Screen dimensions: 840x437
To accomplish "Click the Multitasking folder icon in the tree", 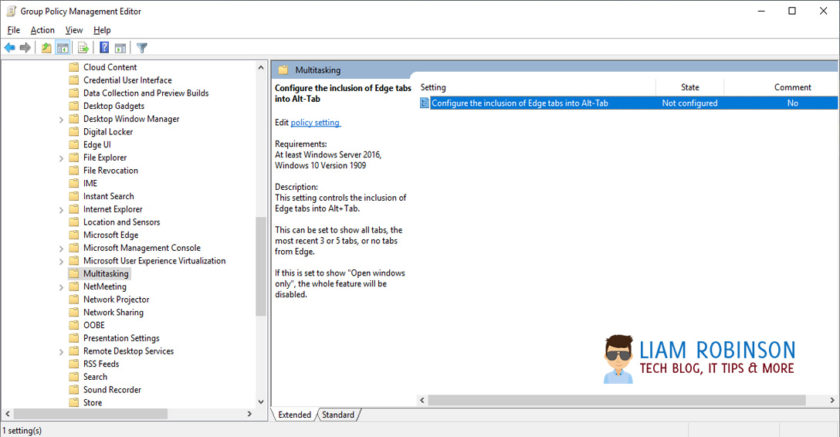I will point(74,274).
